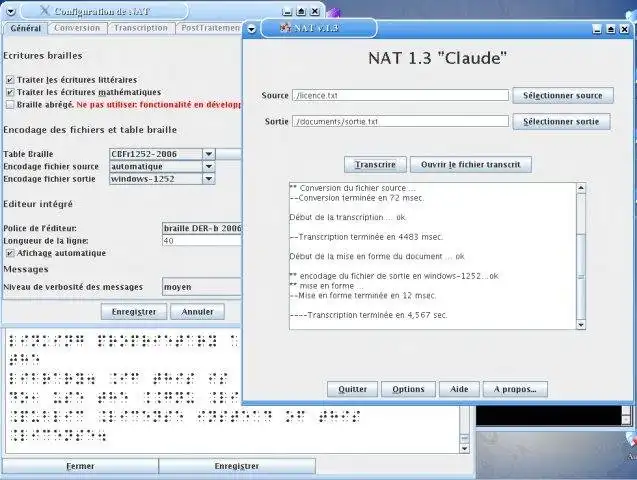Click the log panel scroll-down arrow
Image resolution: width=637 pixels, height=480 pixels.
point(581,324)
